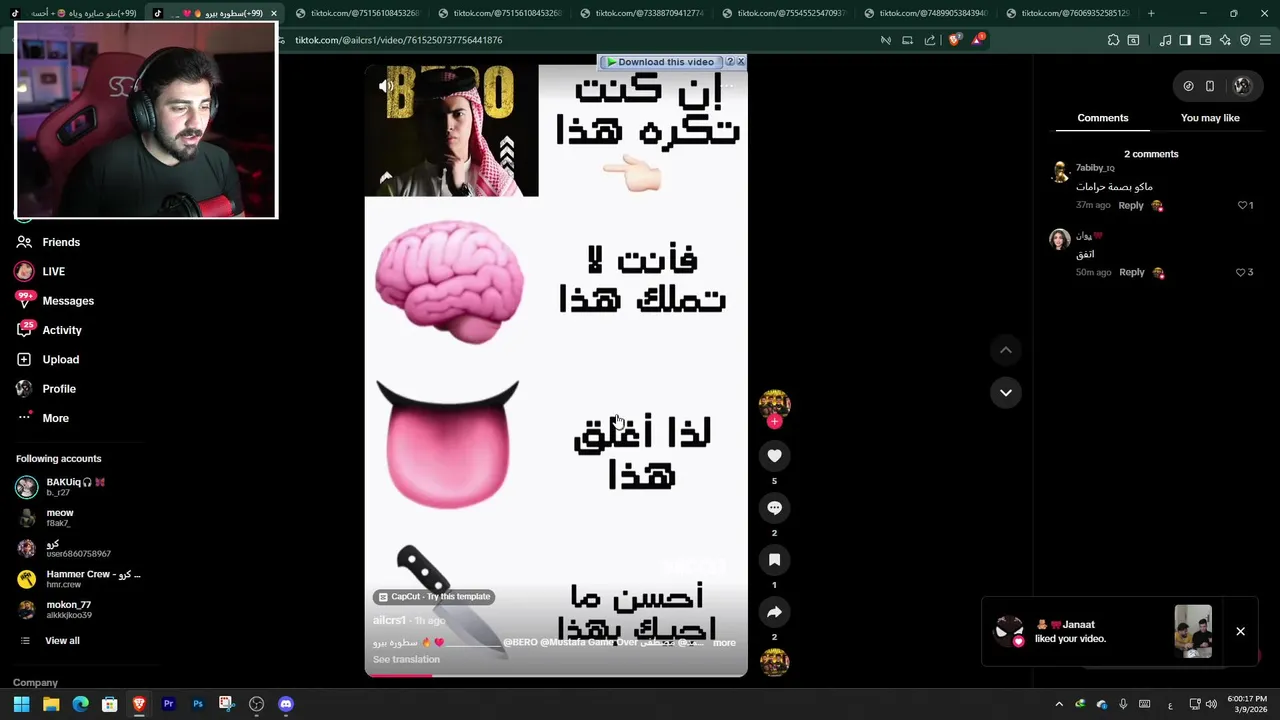1280x720 pixels.
Task: Open a new browser tab
Action: click(x=1151, y=13)
